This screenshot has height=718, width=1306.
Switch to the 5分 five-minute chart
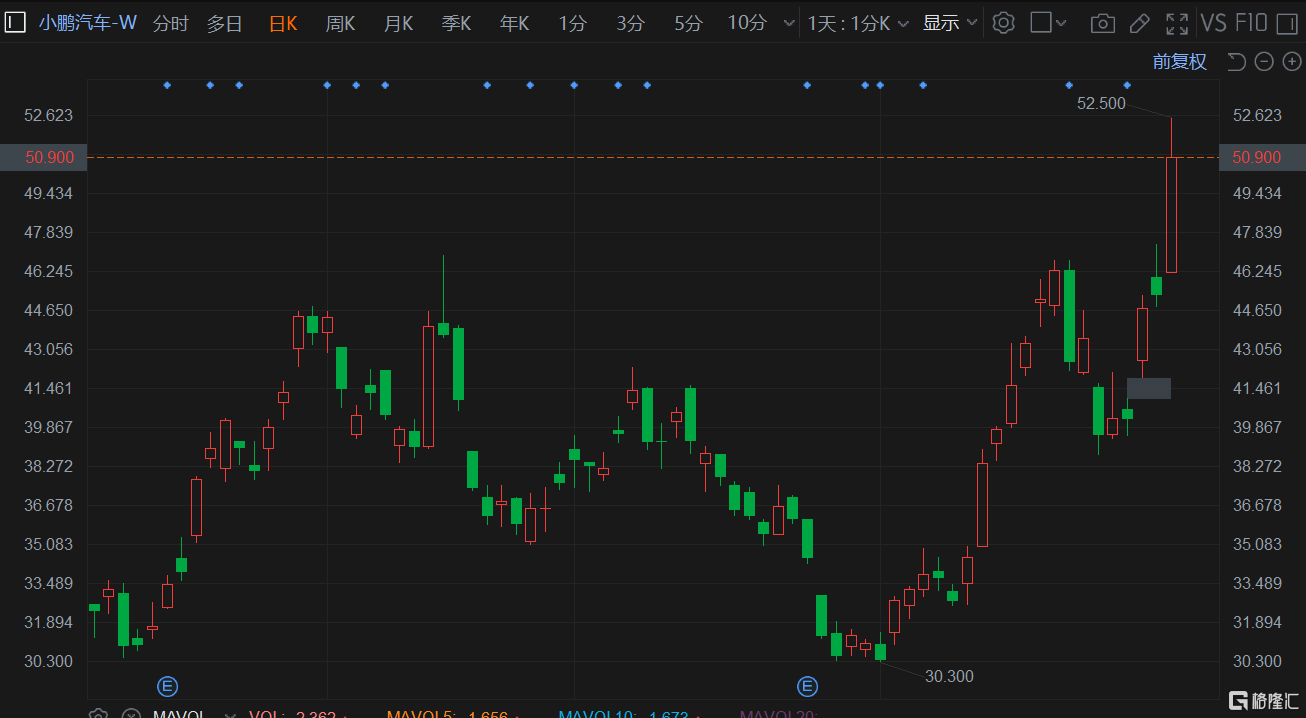(688, 23)
